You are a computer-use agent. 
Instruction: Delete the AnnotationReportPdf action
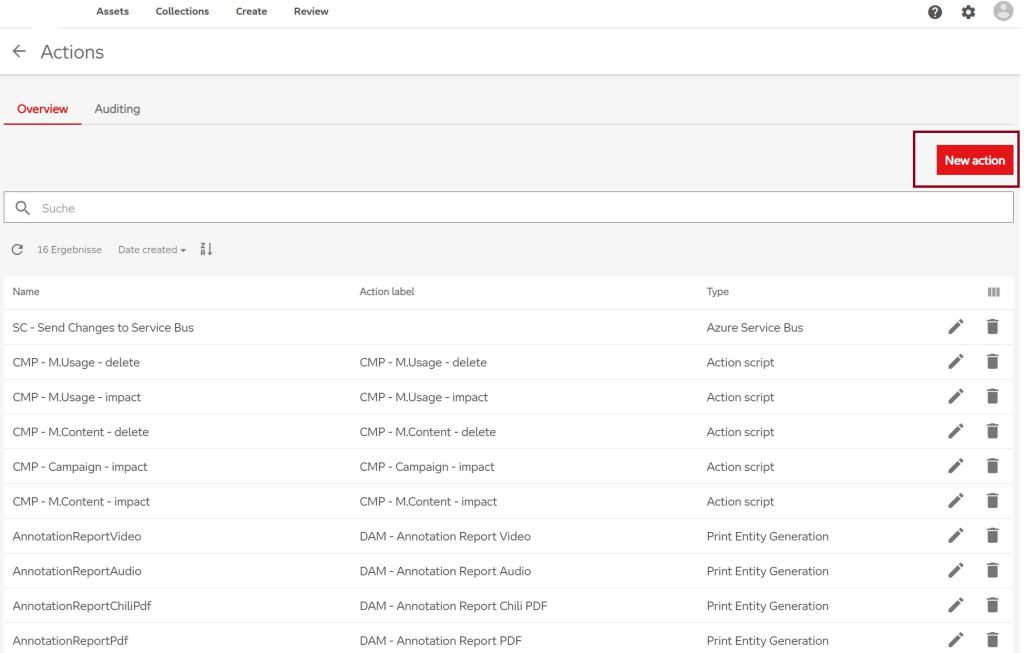[x=992, y=640]
